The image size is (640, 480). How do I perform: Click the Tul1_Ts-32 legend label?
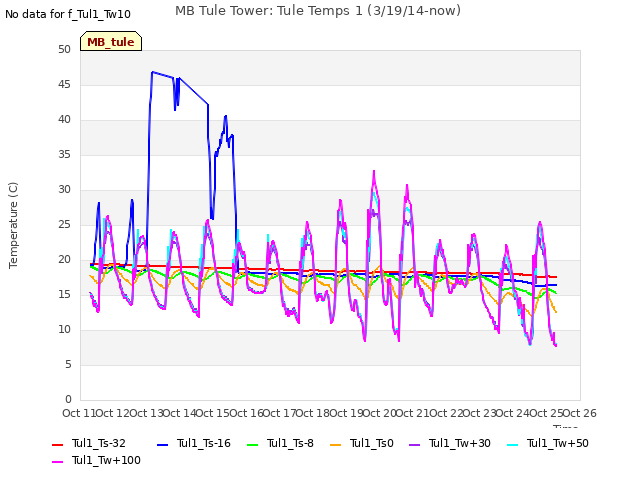click(99, 444)
